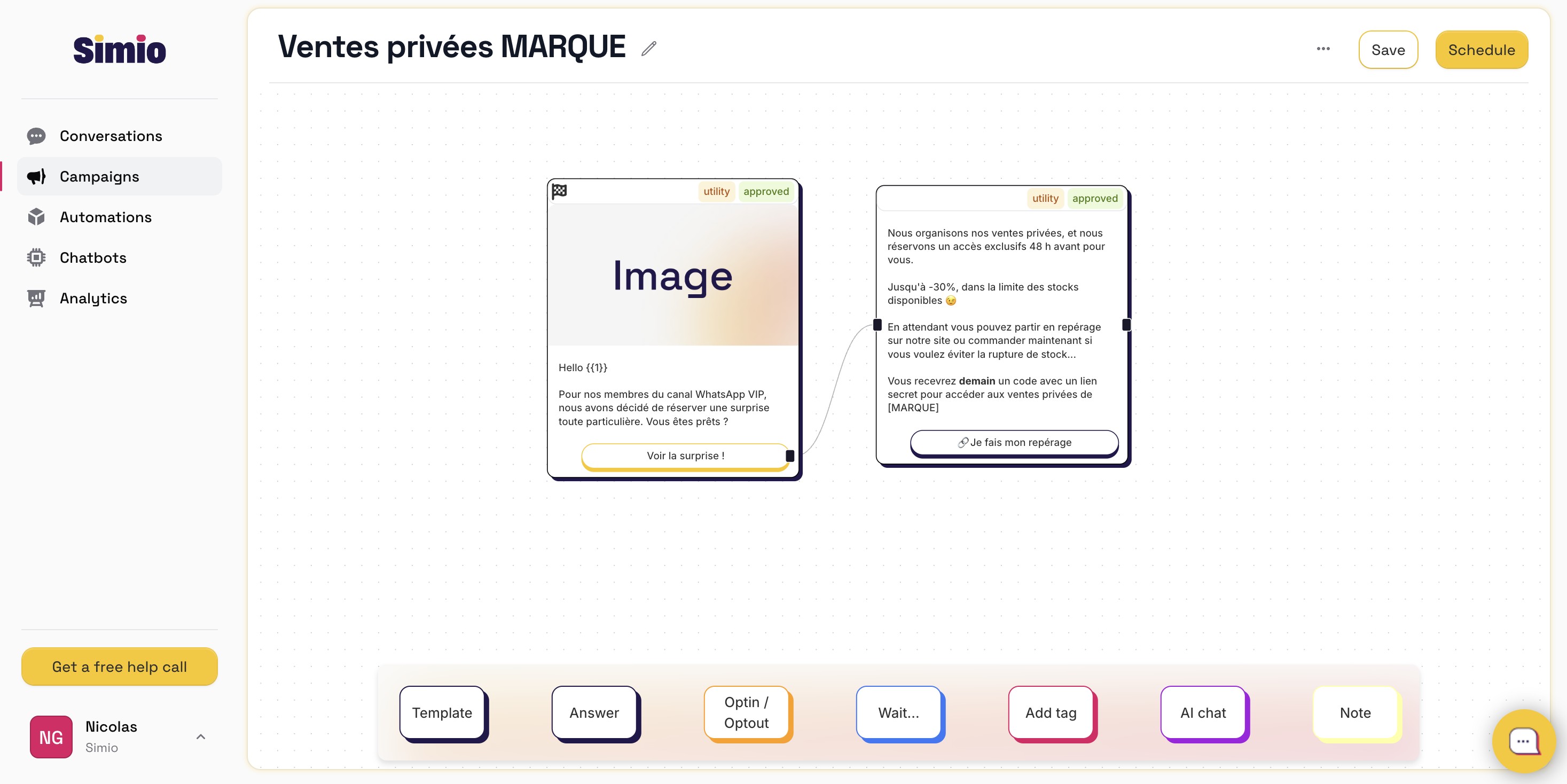The image size is (1567, 784).
Task: Click the Analytics chart board icon
Action: (36, 299)
